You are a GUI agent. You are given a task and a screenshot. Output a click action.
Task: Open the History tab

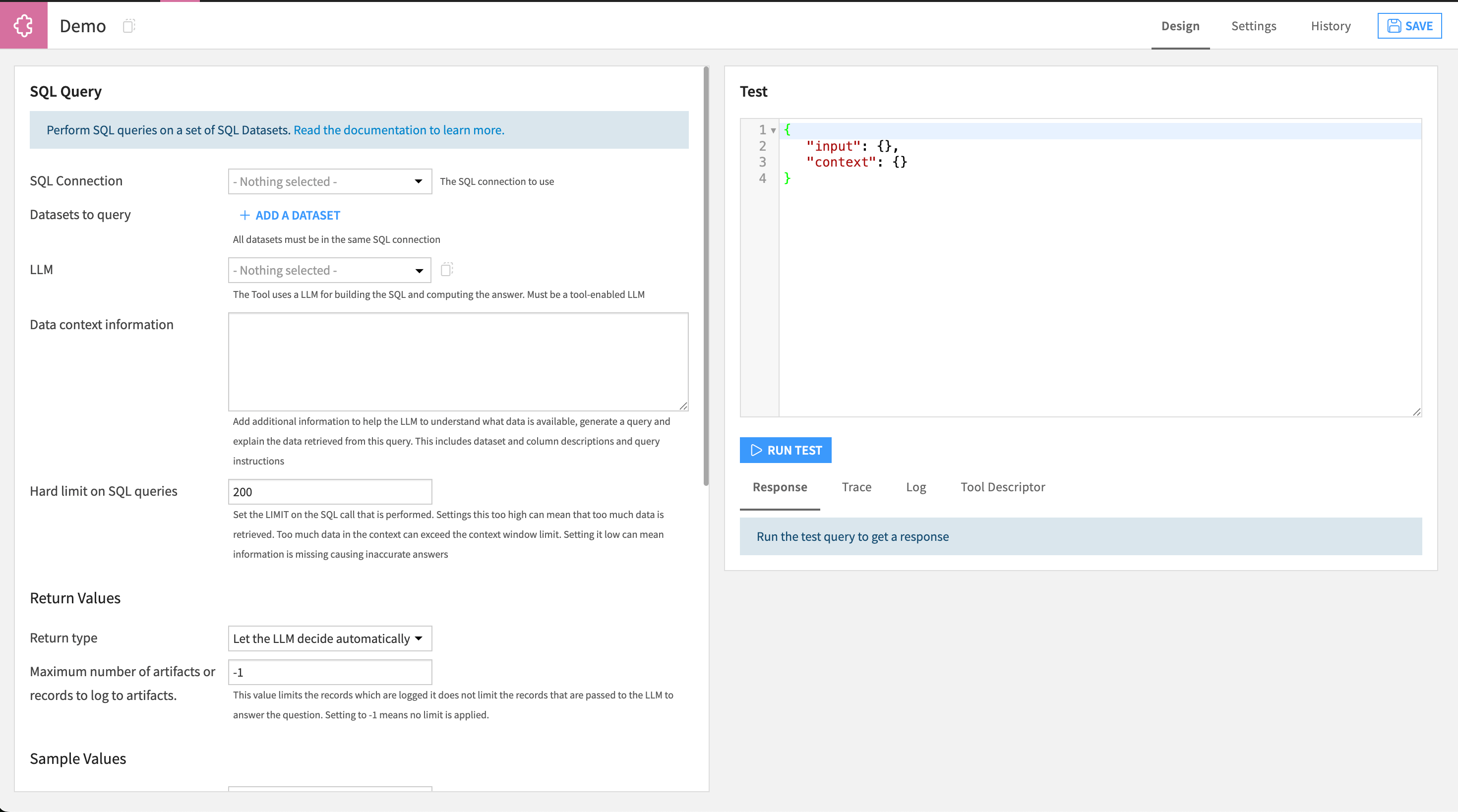[1331, 26]
